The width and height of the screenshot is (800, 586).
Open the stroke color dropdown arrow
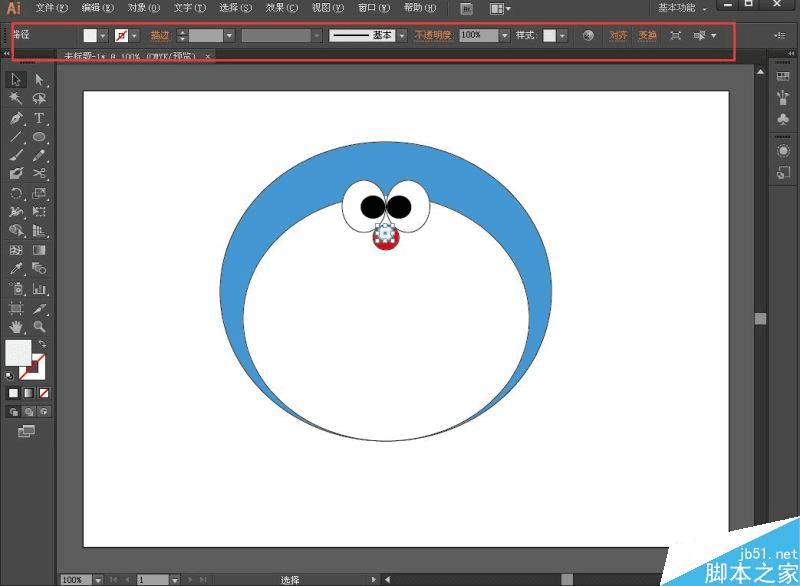pos(134,36)
